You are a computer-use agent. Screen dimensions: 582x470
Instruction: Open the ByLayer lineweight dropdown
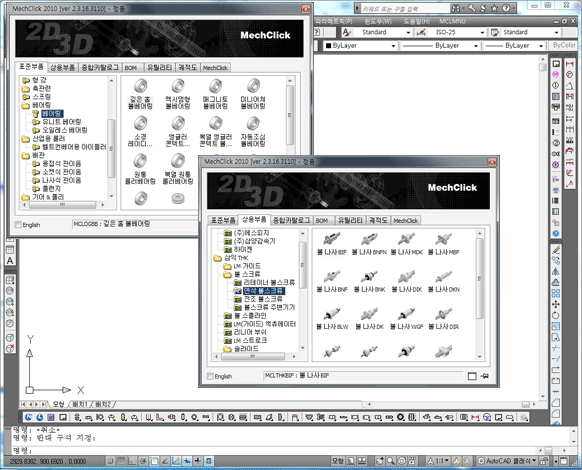click(x=541, y=46)
